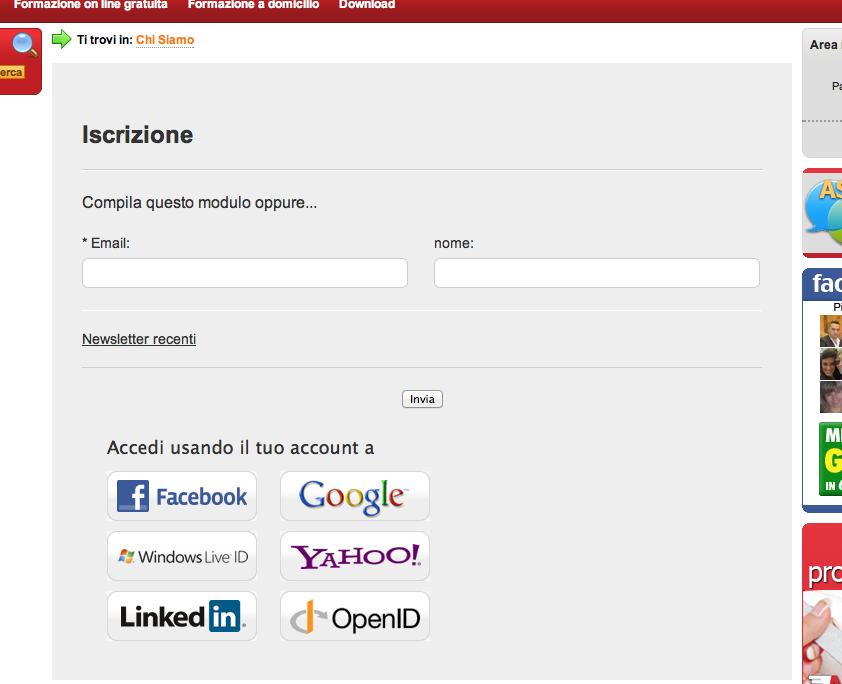Click the Iscrizione heading
This screenshot has height=684, width=842.
coord(137,134)
